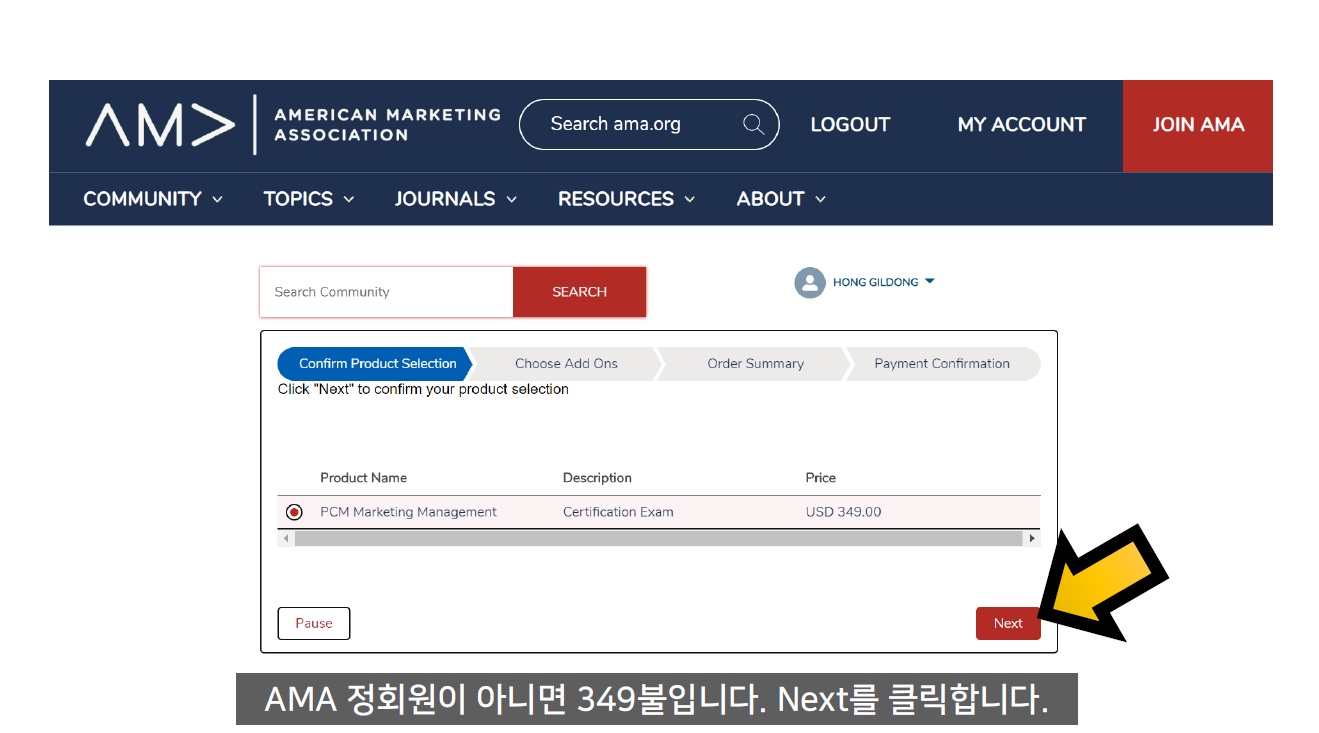This screenshot has height=733, width=1319.
Task: Click the AMA logo
Action: click(x=160, y=125)
